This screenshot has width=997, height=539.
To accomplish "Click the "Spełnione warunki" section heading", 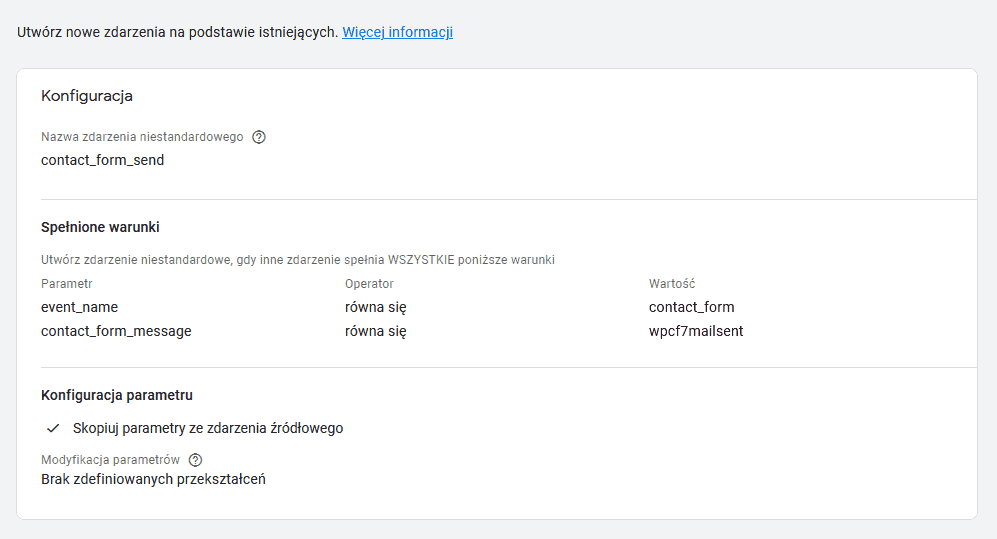I will coord(100,228).
